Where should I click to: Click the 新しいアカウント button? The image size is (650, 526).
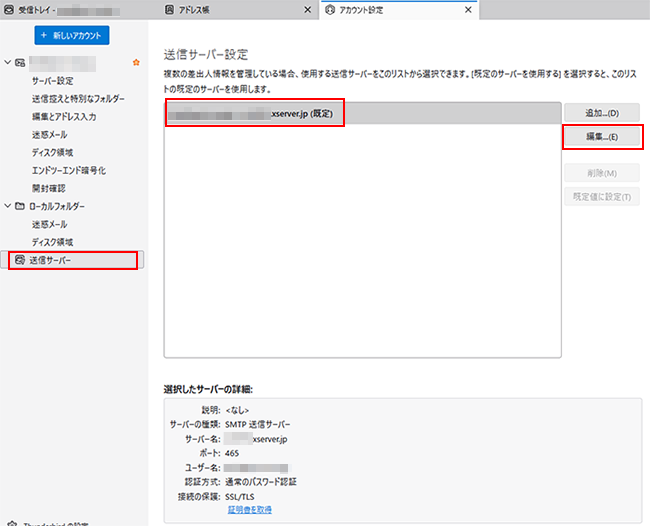(72, 35)
